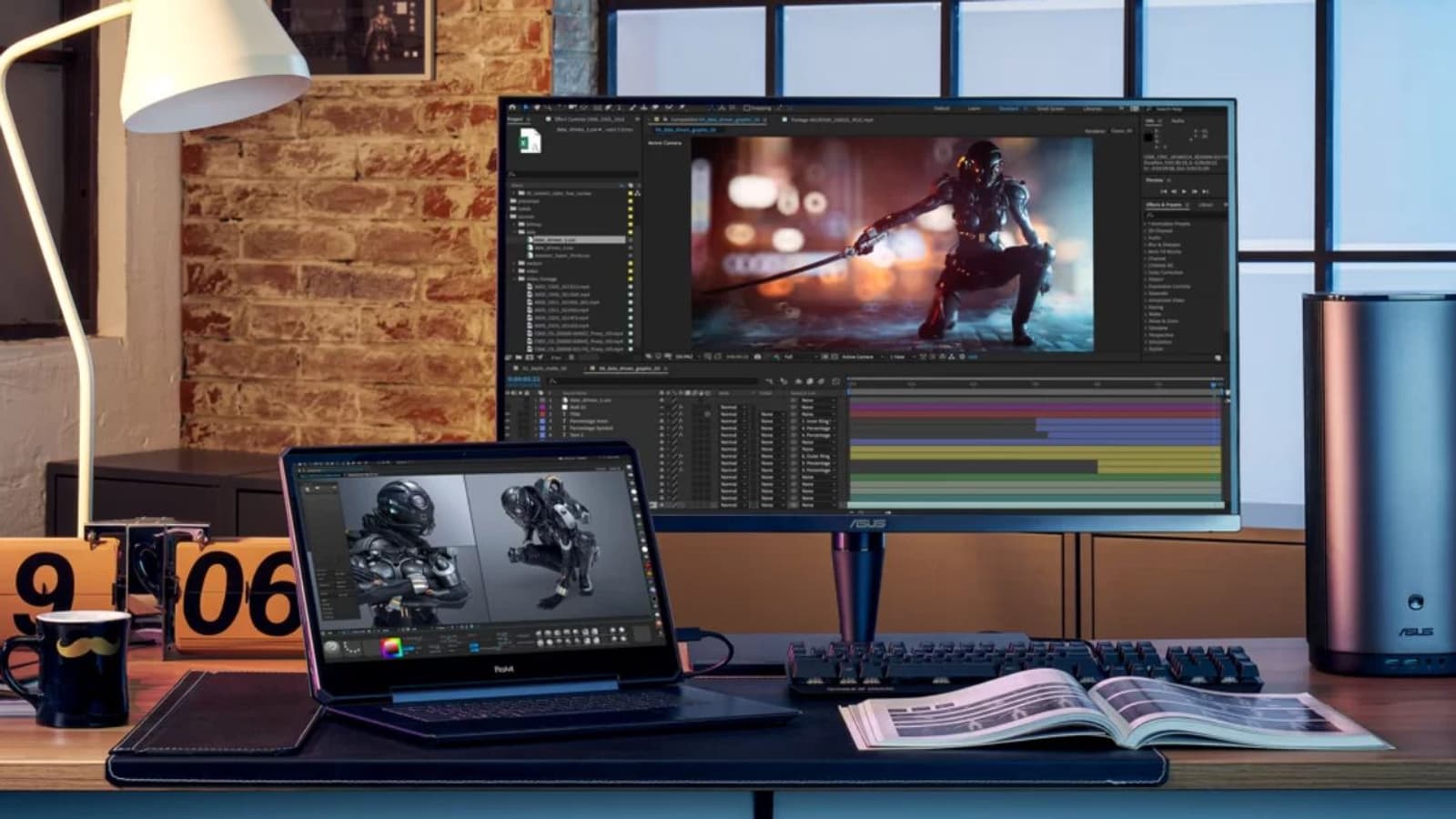The width and height of the screenshot is (1456, 819).
Task: Select the Hand tool in the toolbar
Action: (537, 107)
